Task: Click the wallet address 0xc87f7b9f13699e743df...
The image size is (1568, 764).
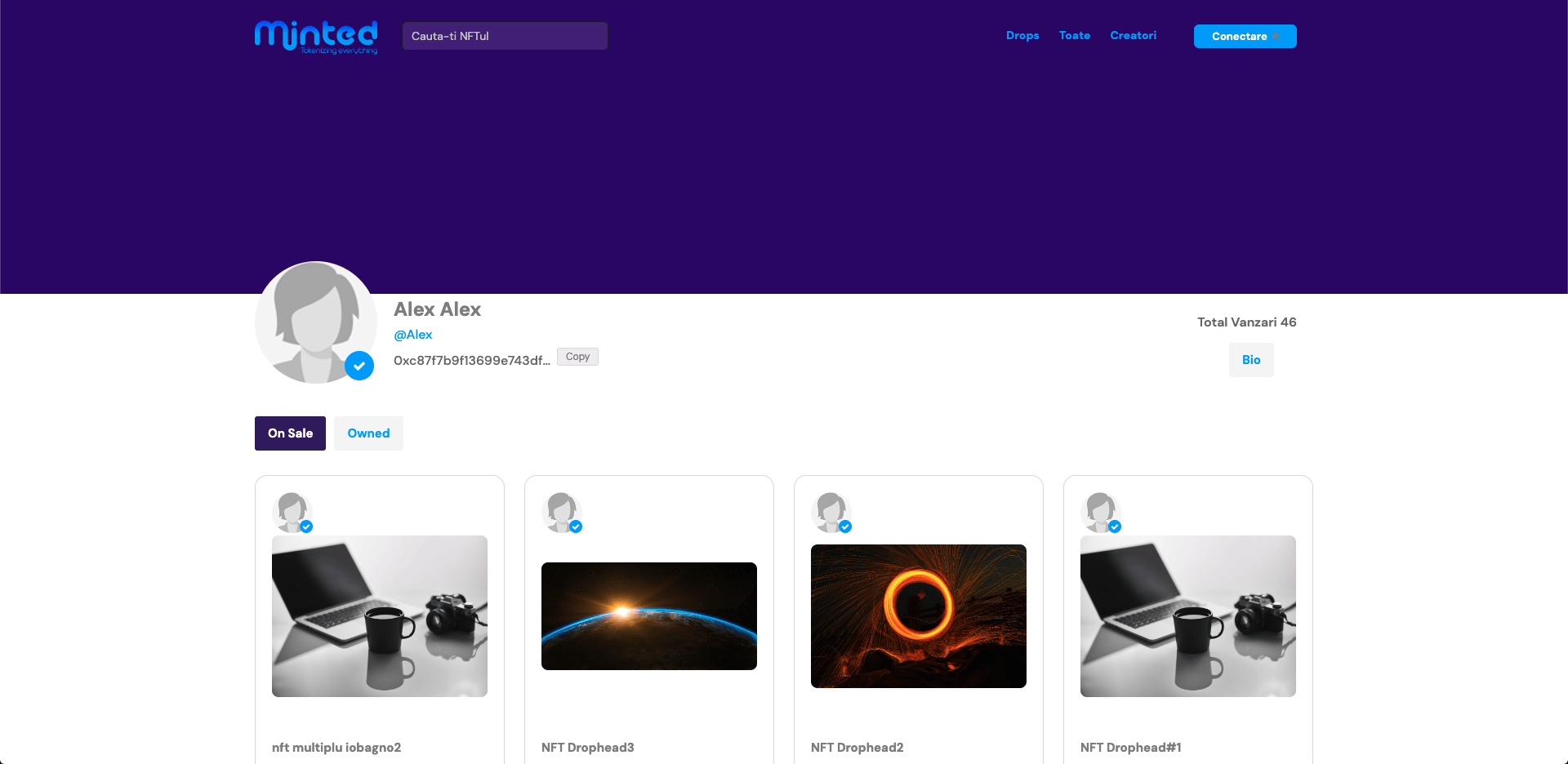Action: click(x=472, y=361)
